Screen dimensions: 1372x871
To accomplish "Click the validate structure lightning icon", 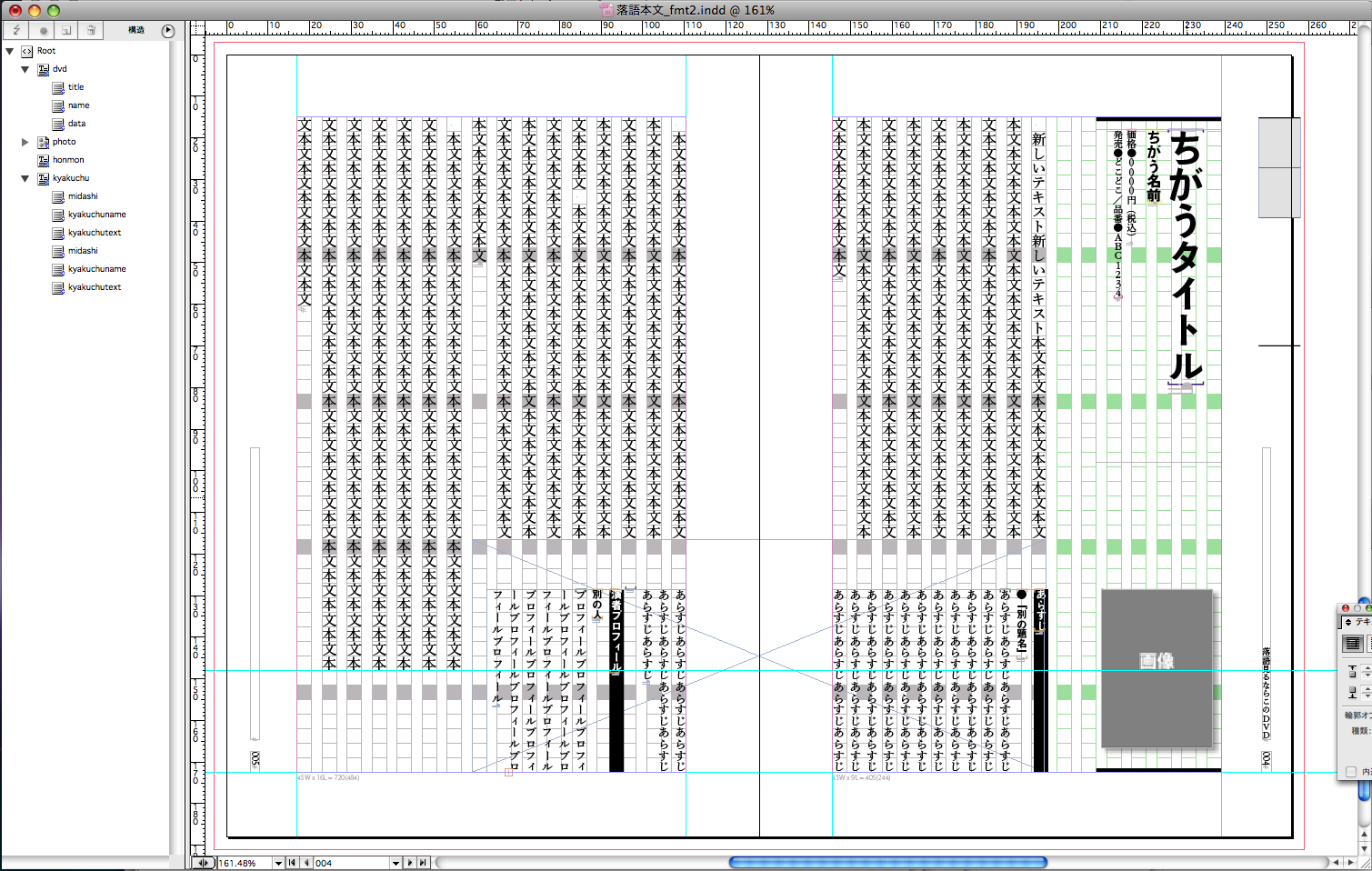I will (16, 30).
